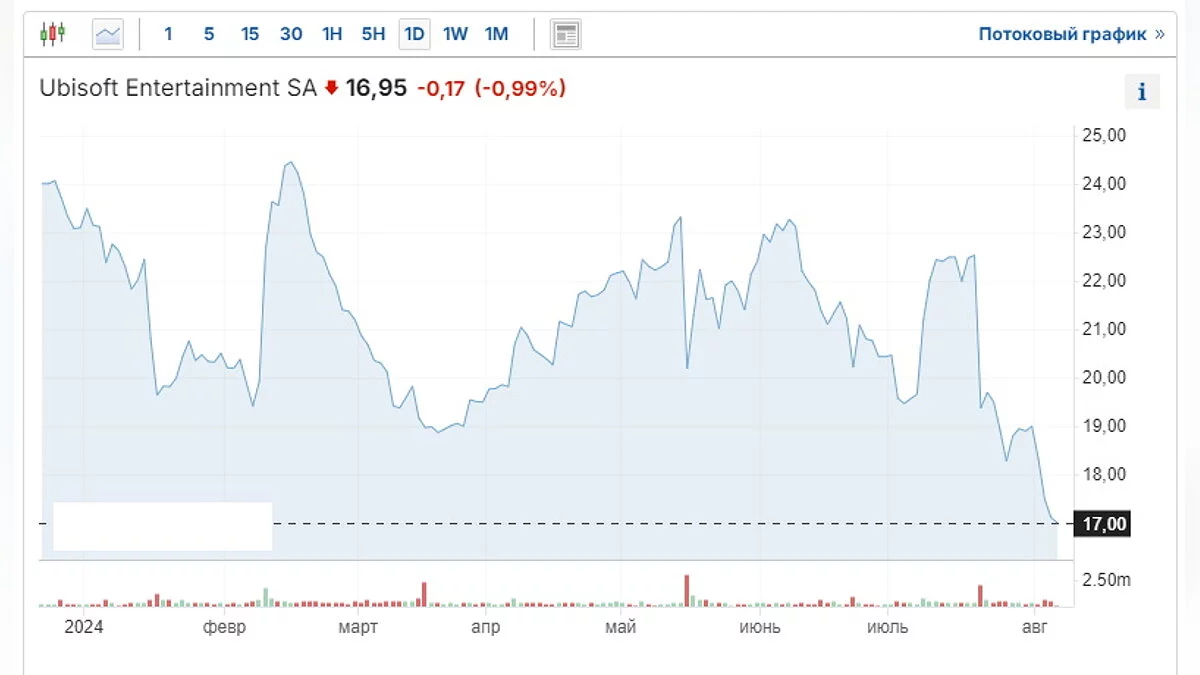1200x675 pixels.
Task: Select the area chart type icon
Action: (x=108, y=34)
